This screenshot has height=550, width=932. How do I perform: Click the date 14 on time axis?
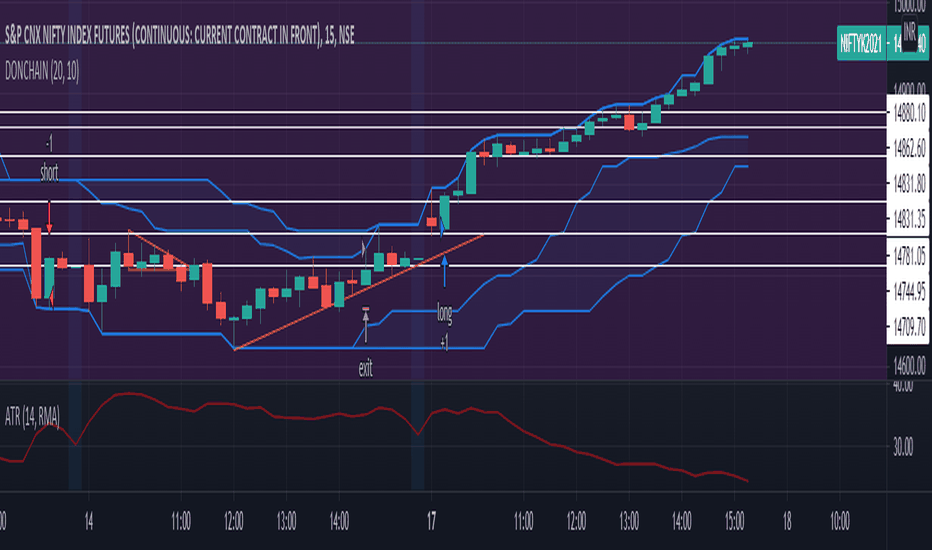click(x=89, y=521)
